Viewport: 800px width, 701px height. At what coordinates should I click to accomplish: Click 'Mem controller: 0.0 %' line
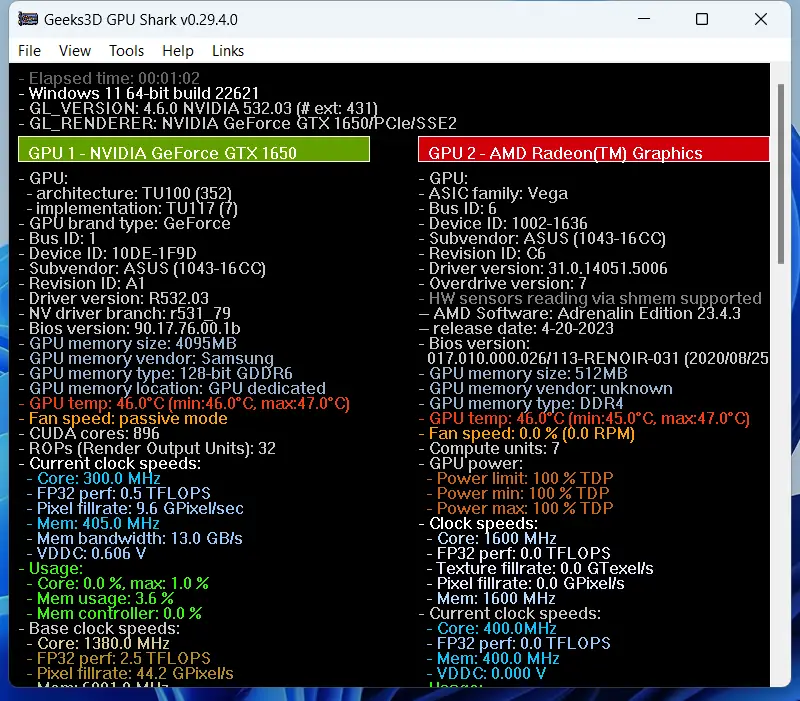coord(114,614)
